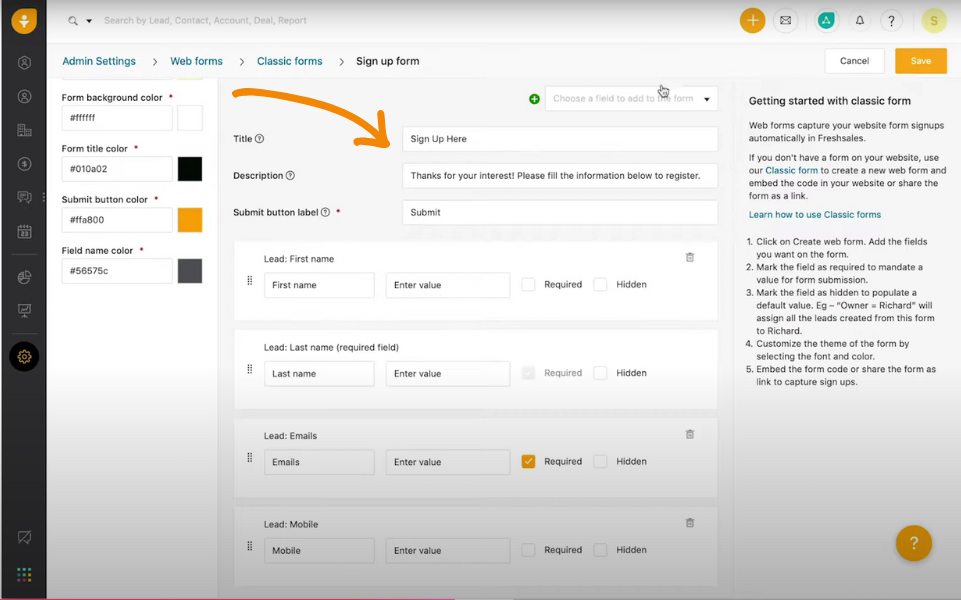Viewport: 961px width, 600px height.
Task: Click the orange plus quick-add button
Action: 753,21
